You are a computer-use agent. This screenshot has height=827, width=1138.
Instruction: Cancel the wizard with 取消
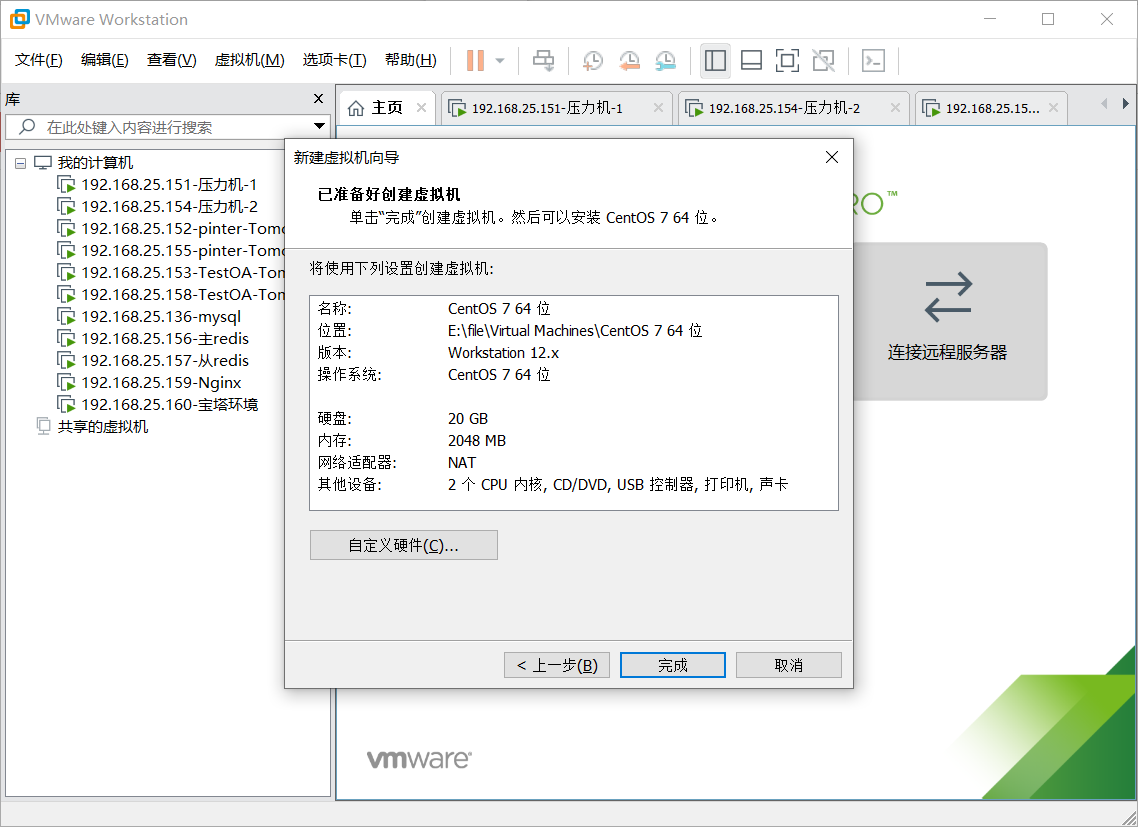tap(789, 665)
